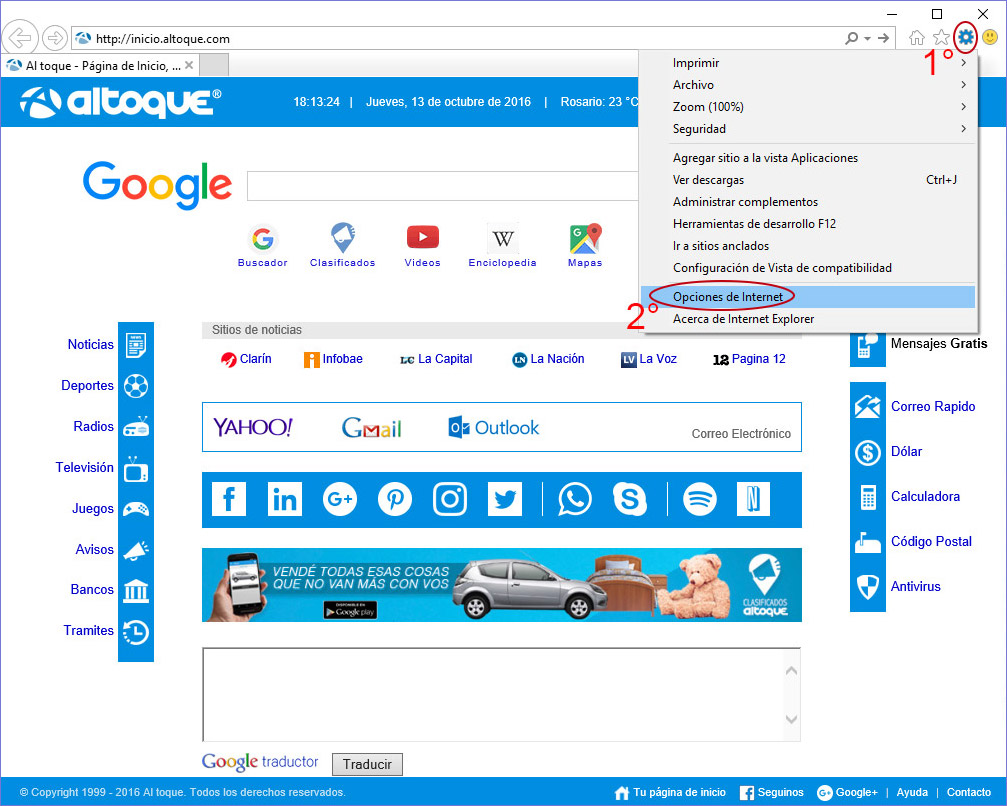
Task: Go forward with the Forward arrow button
Action: click(55, 39)
